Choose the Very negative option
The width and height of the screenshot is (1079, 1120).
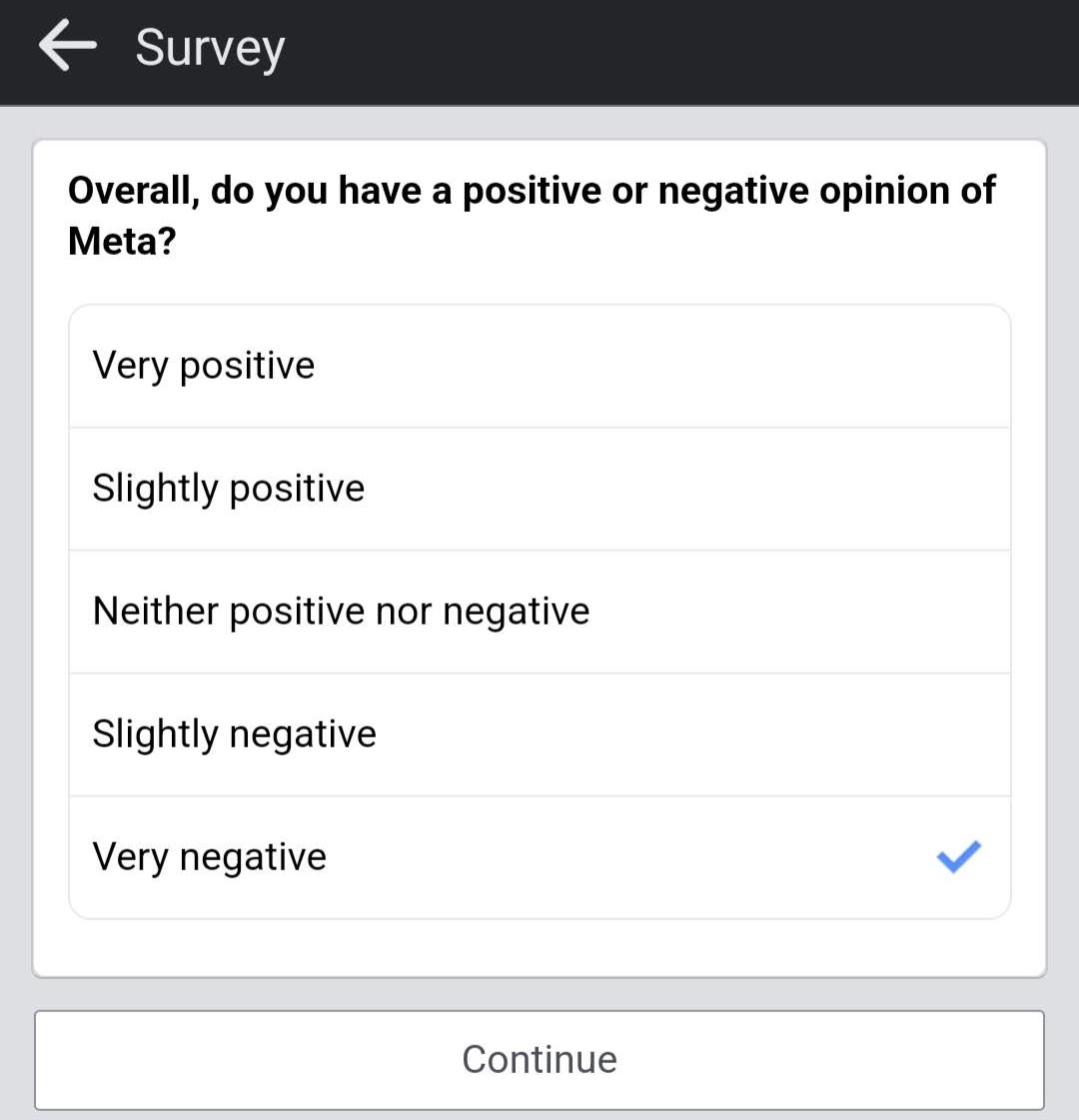click(539, 857)
